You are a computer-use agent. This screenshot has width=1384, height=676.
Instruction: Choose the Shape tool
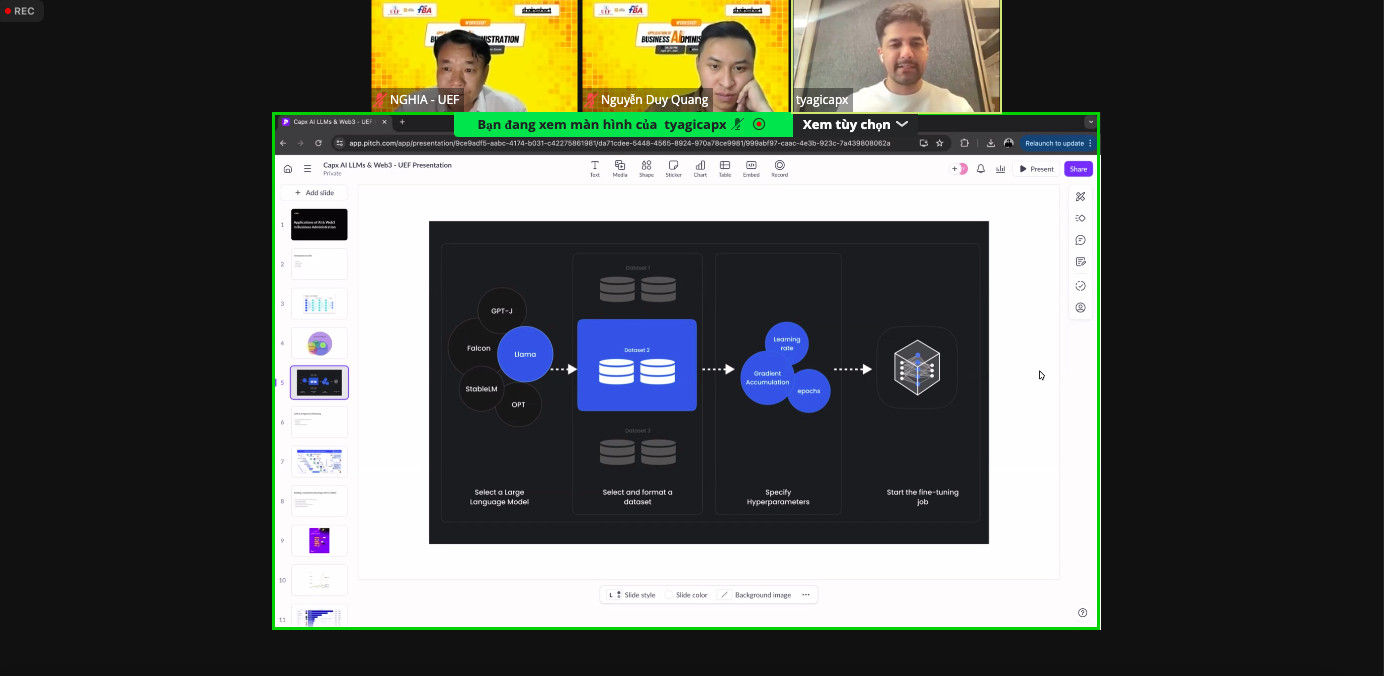point(646,168)
